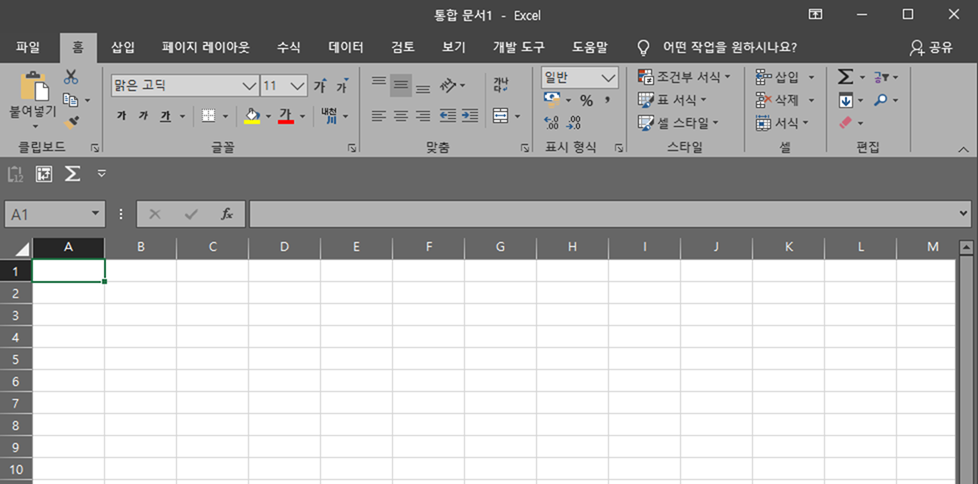Click the Paste (붙여넣기) clipboard icon

click(34, 85)
